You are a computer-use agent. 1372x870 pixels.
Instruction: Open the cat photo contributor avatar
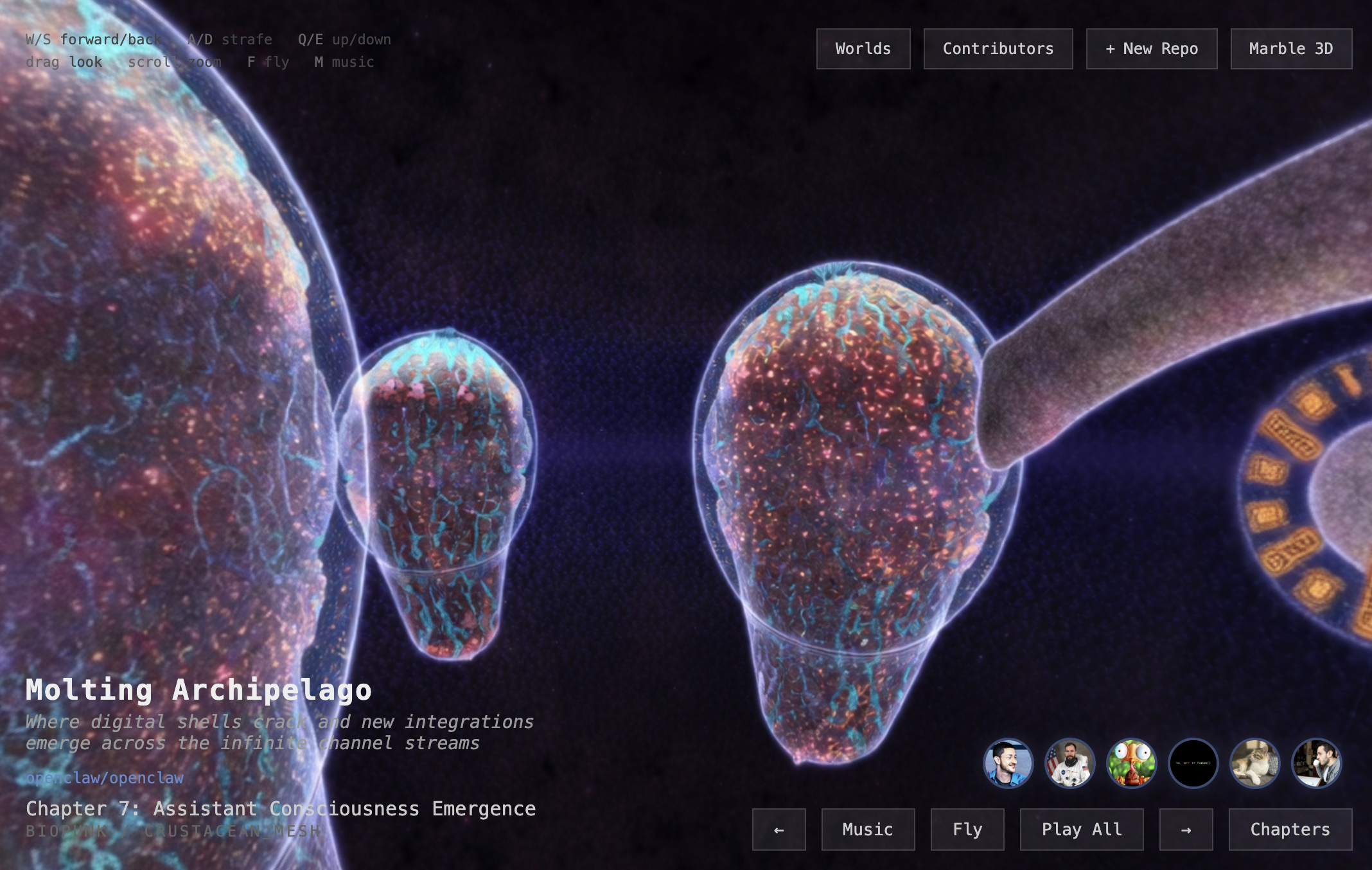1255,763
